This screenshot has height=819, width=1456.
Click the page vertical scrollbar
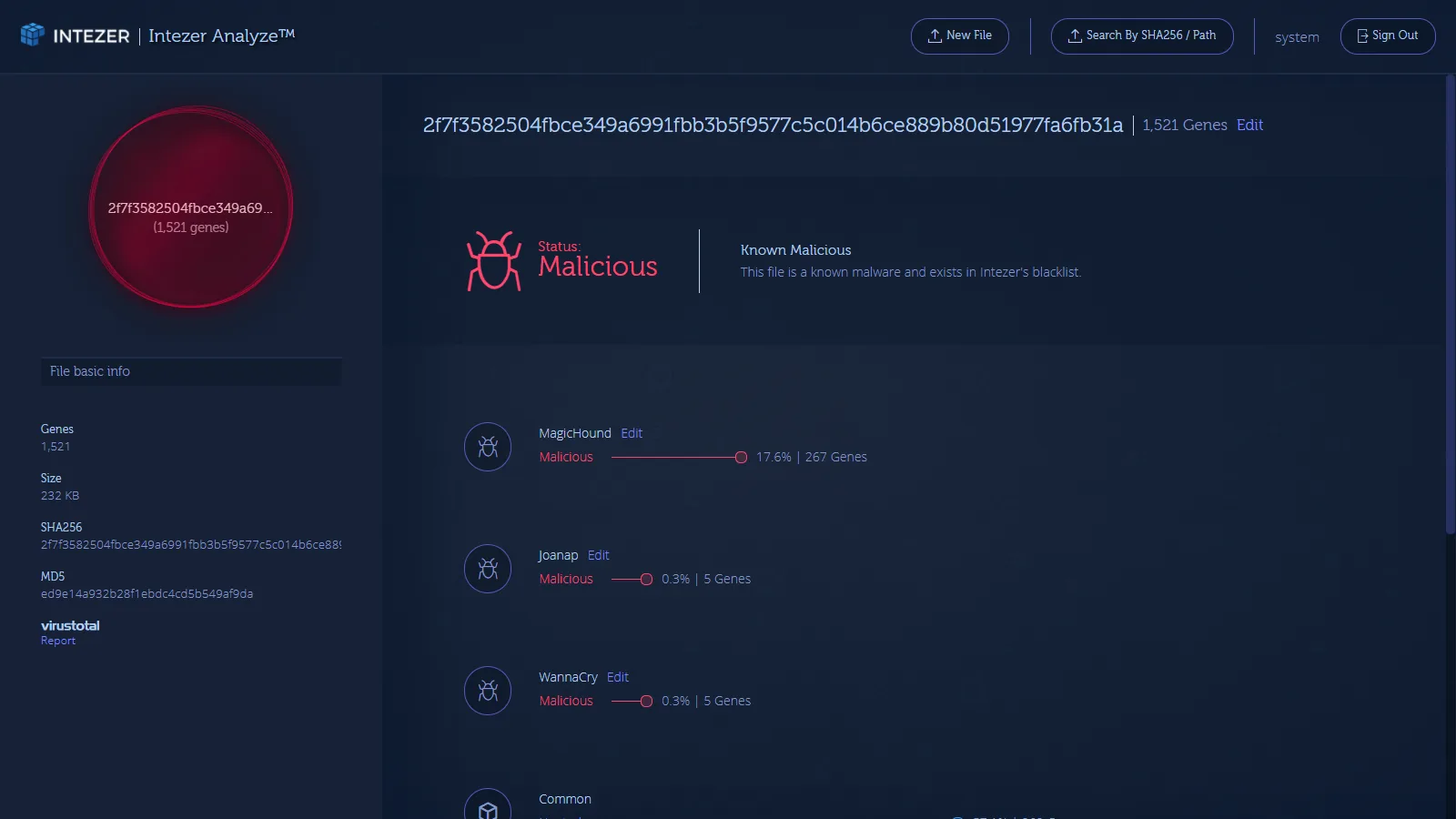[1450, 305]
